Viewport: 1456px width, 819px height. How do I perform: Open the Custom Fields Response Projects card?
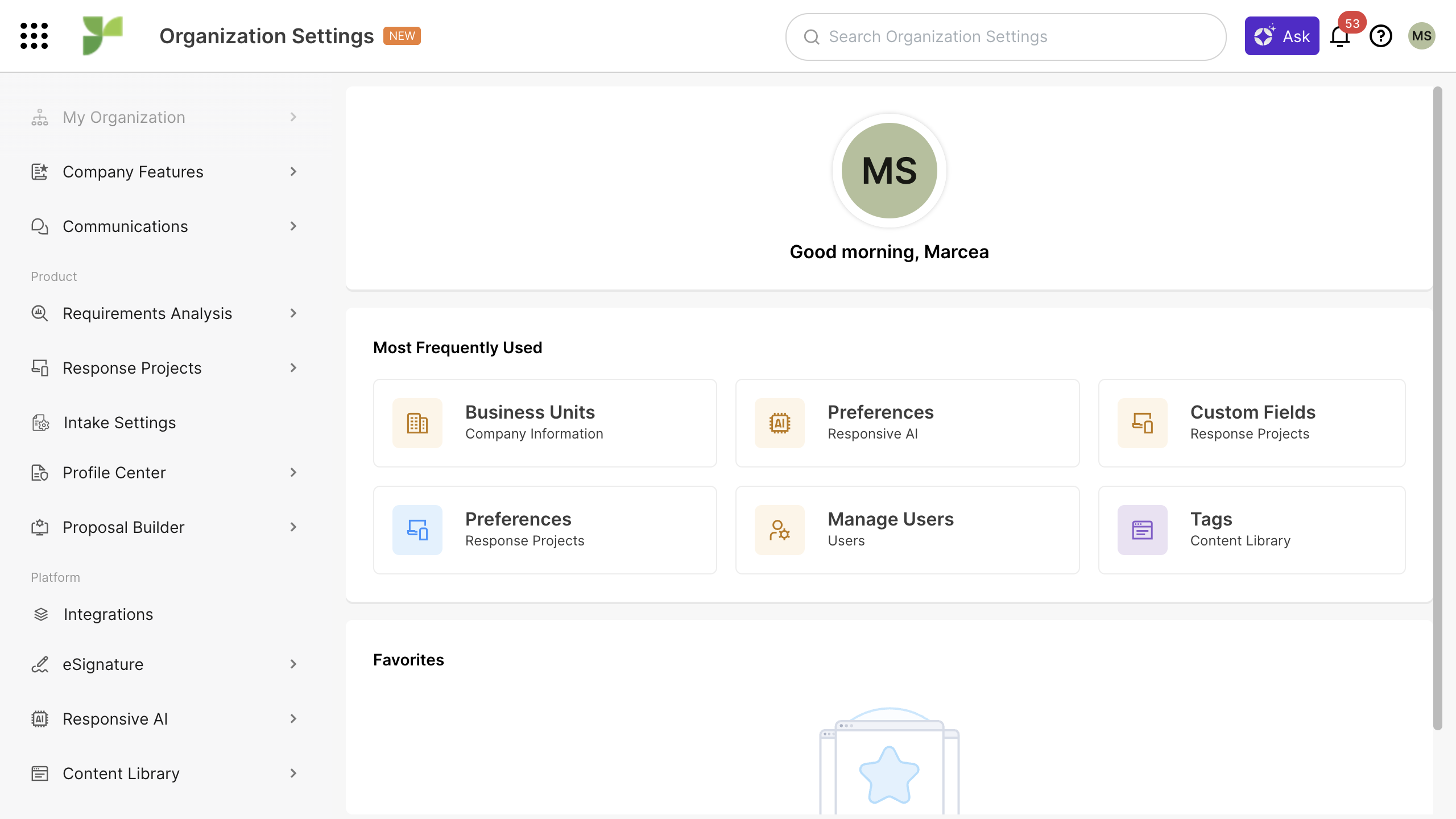[1251, 423]
